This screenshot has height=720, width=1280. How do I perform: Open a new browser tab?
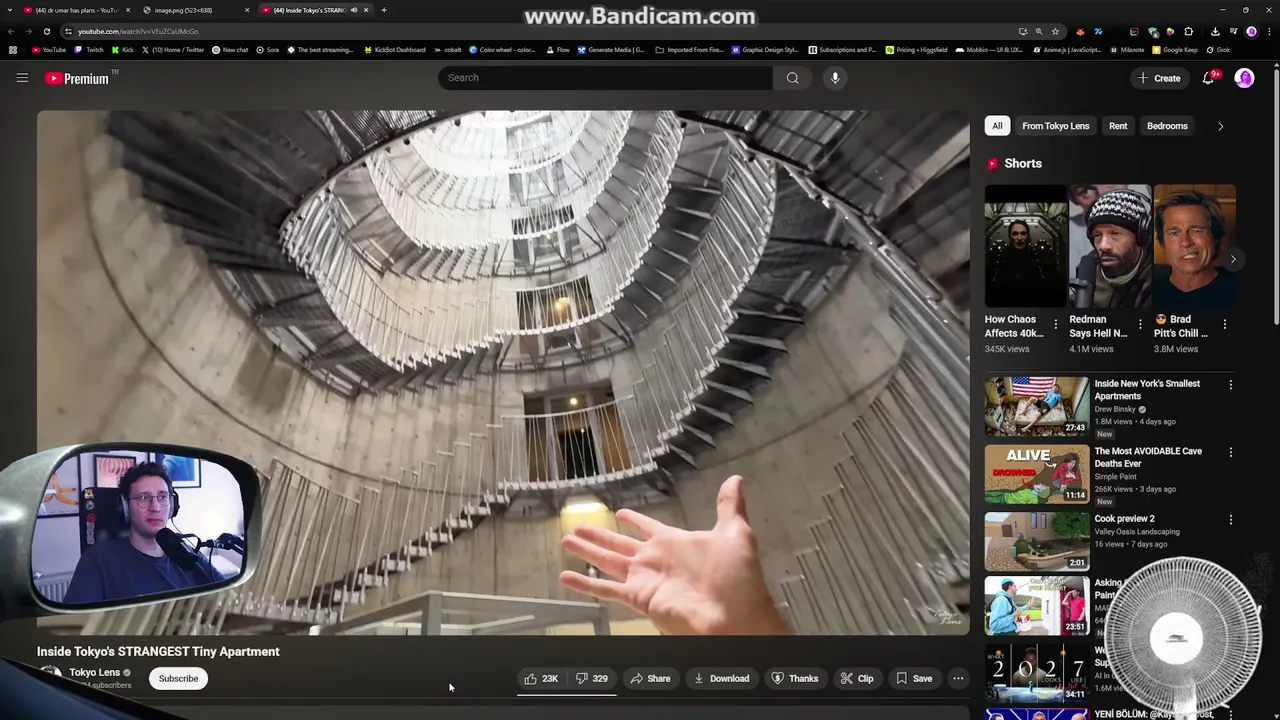tap(384, 10)
